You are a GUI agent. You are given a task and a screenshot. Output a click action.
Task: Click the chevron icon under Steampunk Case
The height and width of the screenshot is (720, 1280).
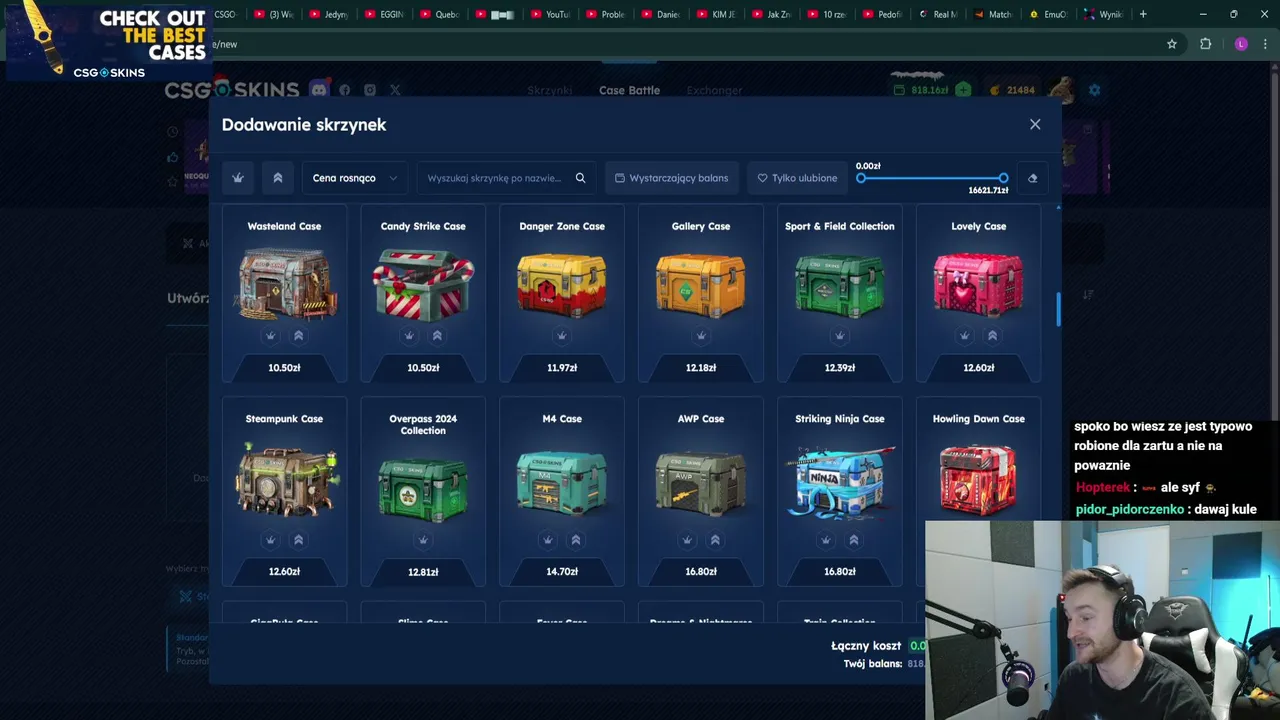tap(298, 540)
